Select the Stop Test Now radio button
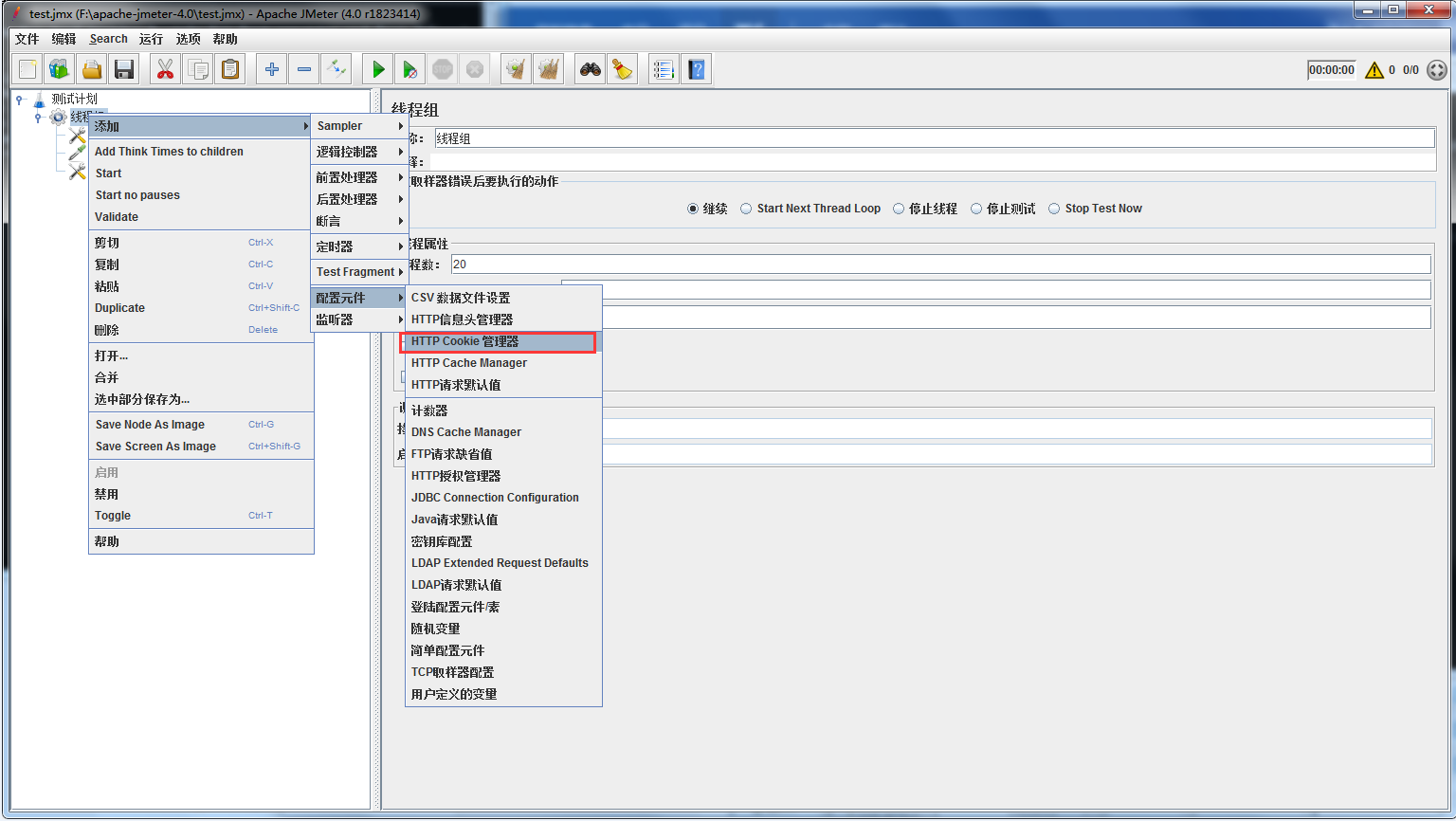The width and height of the screenshot is (1456, 821). (1055, 209)
